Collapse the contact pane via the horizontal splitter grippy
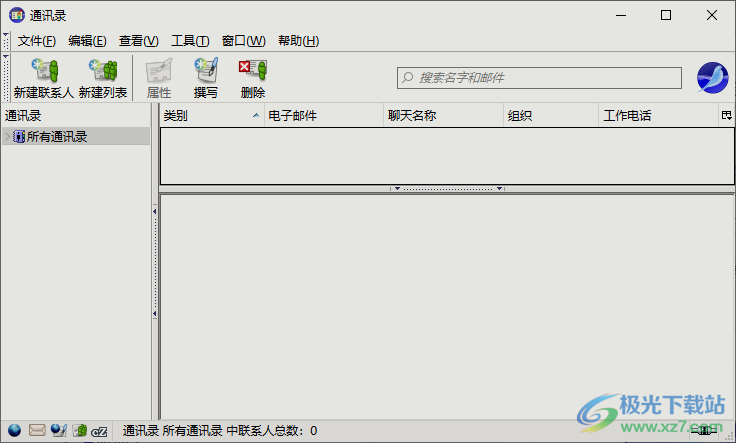The image size is (736, 443). (x=447, y=189)
